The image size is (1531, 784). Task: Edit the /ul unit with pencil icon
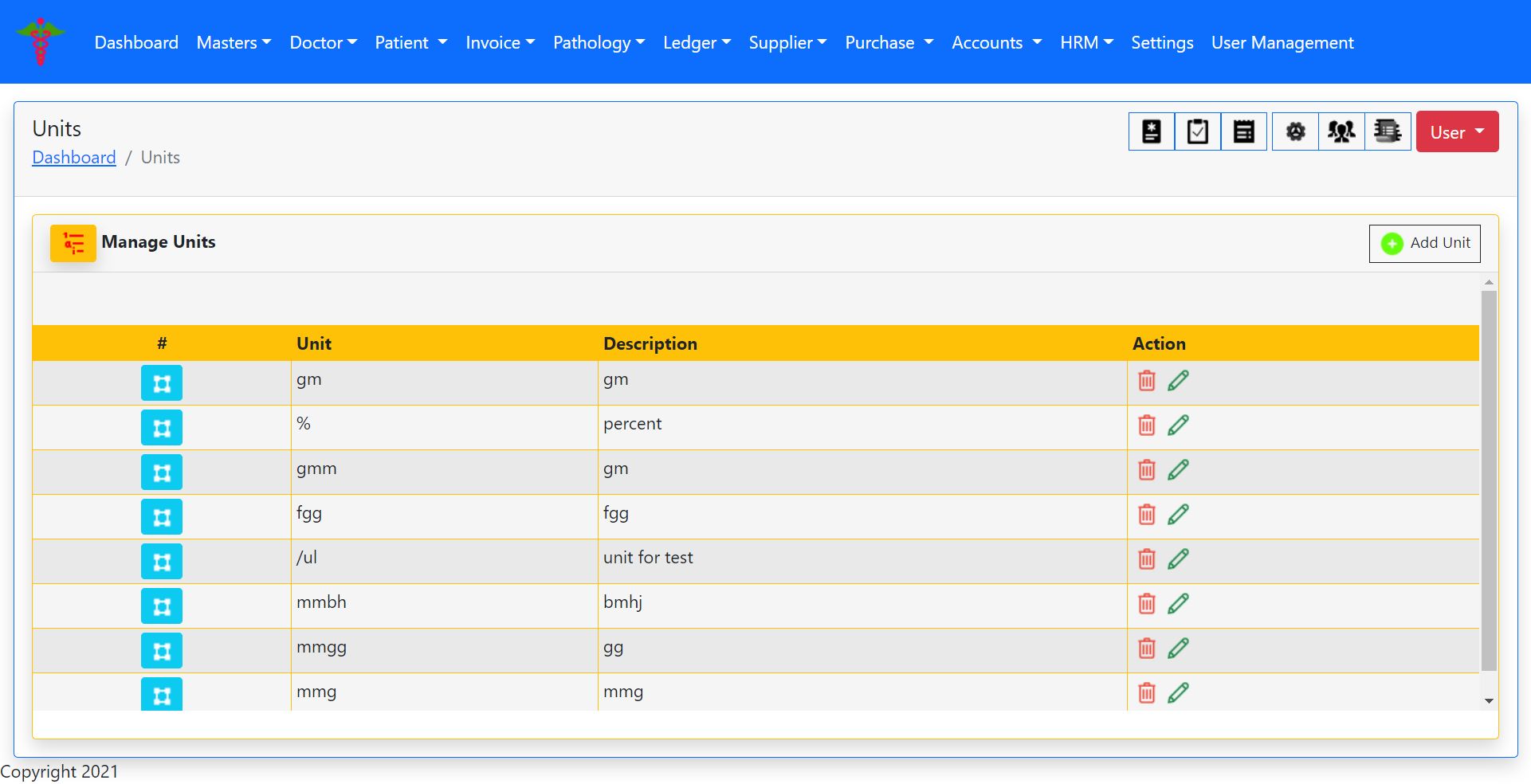tap(1178, 559)
